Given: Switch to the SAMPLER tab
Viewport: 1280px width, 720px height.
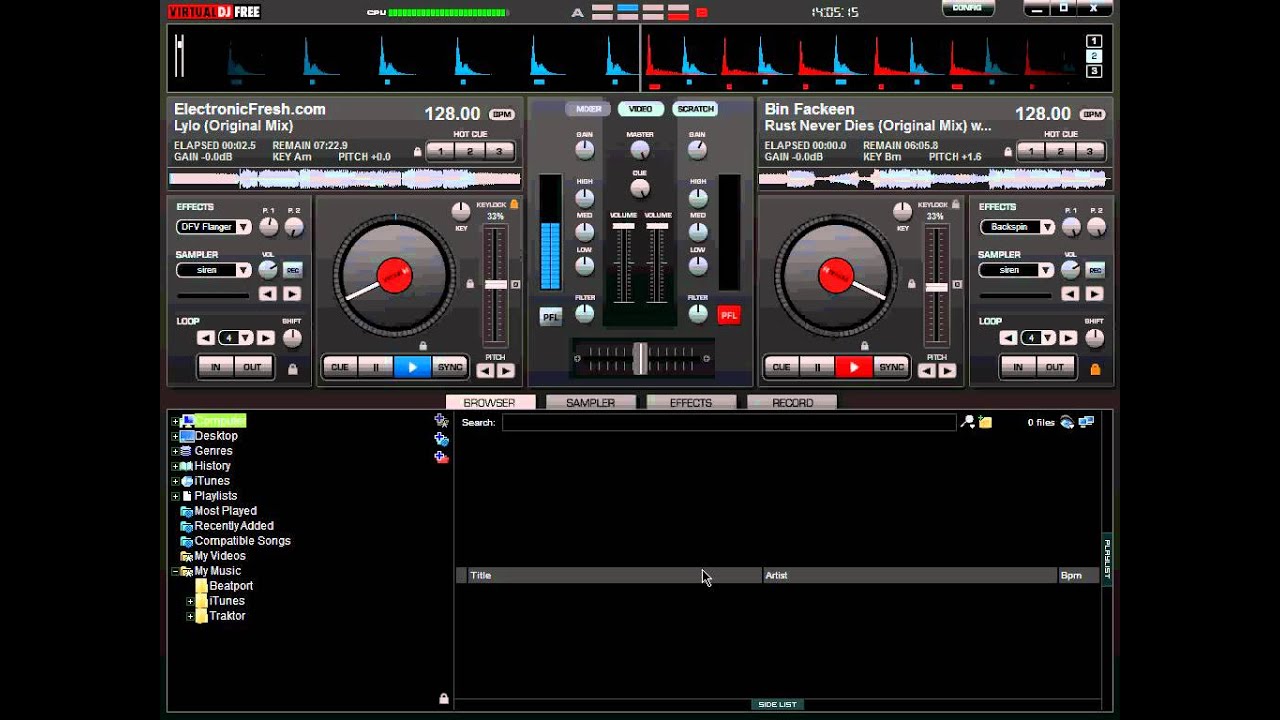Looking at the screenshot, I should [x=590, y=402].
